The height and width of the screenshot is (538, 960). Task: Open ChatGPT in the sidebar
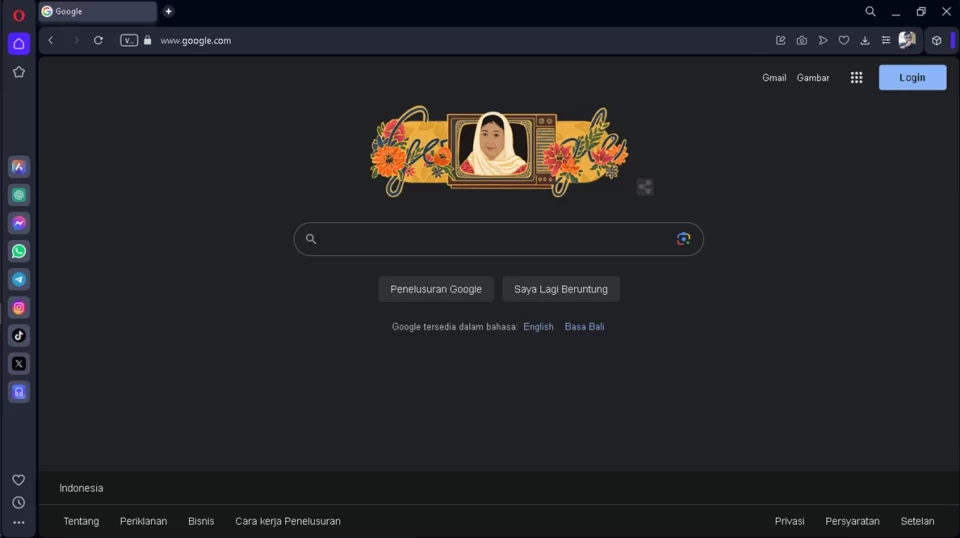19,195
